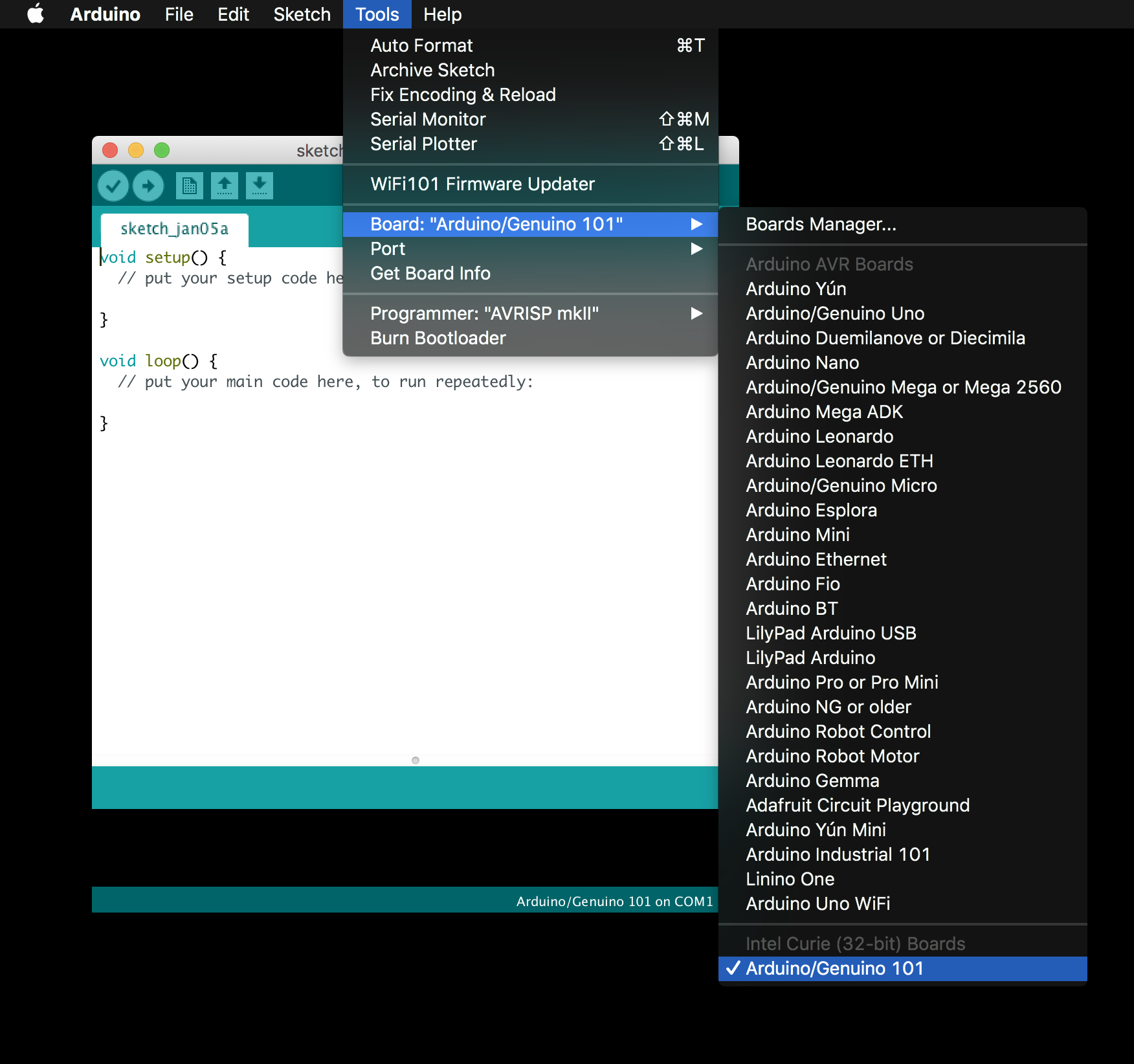This screenshot has height=1064, width=1134.
Task: Select Arduino Robot Control board
Action: [903, 732]
